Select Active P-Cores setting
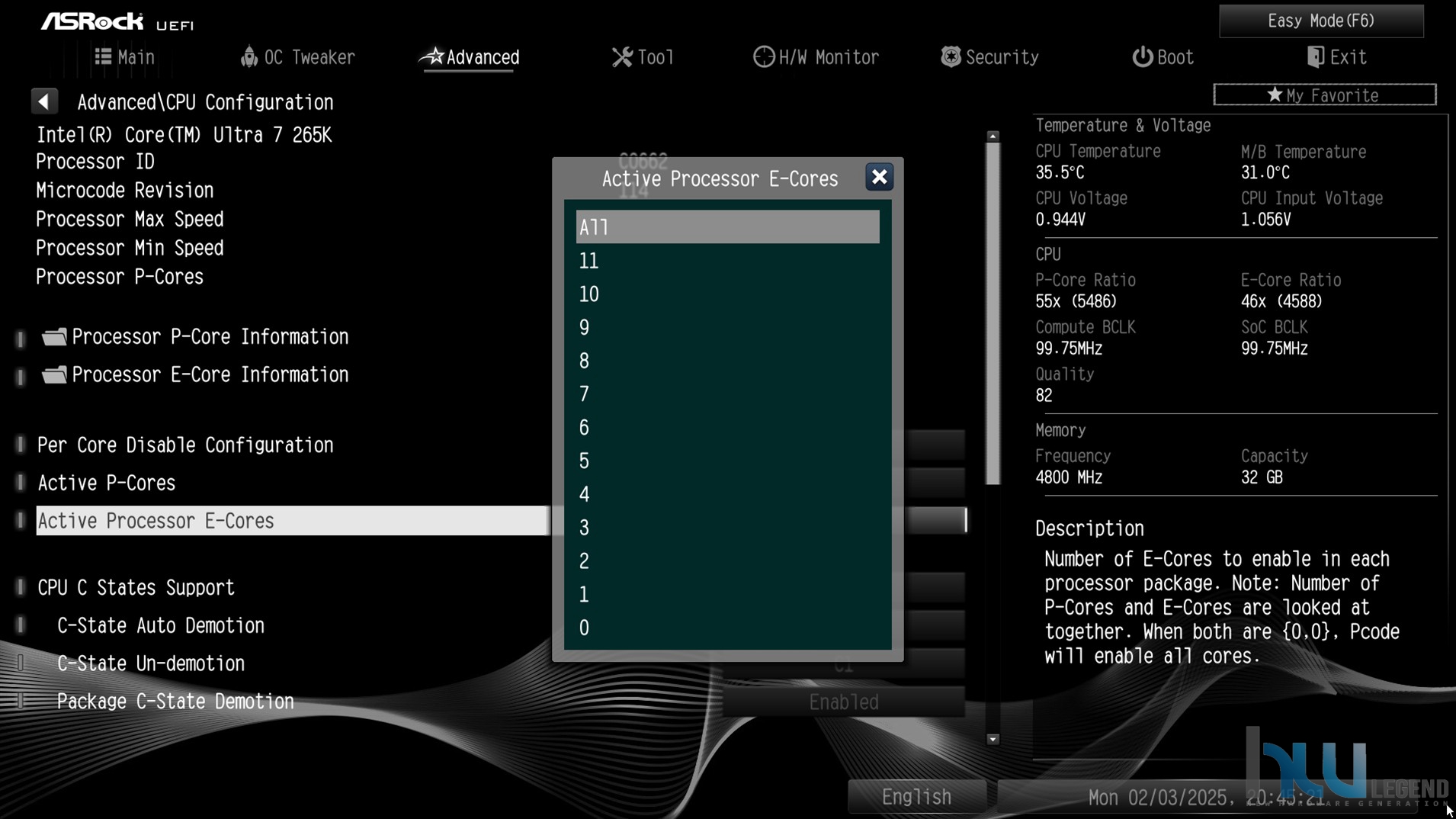Screen dimensions: 1456x819 (107, 483)
